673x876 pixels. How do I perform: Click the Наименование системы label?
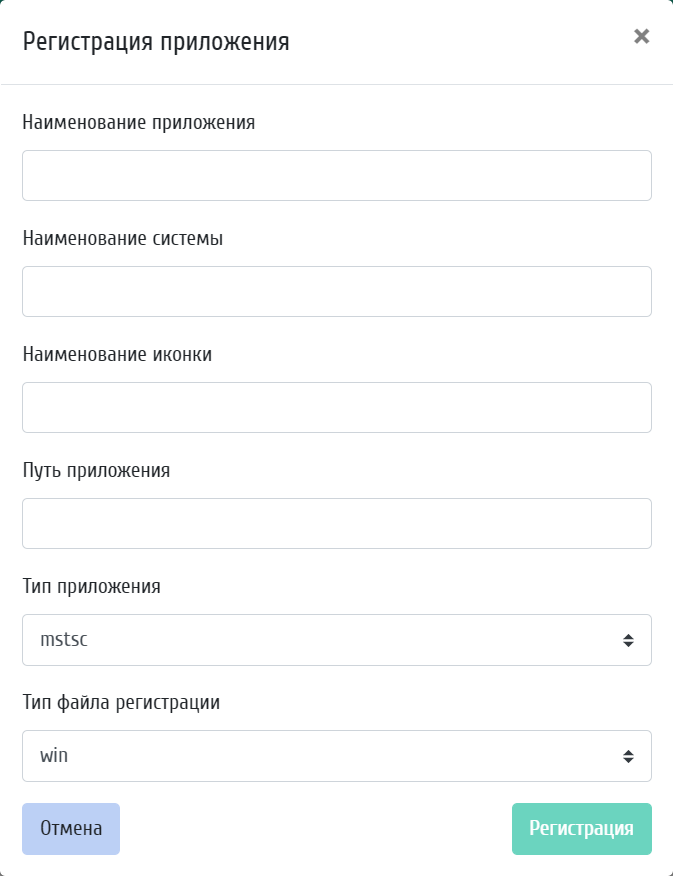[x=123, y=239]
